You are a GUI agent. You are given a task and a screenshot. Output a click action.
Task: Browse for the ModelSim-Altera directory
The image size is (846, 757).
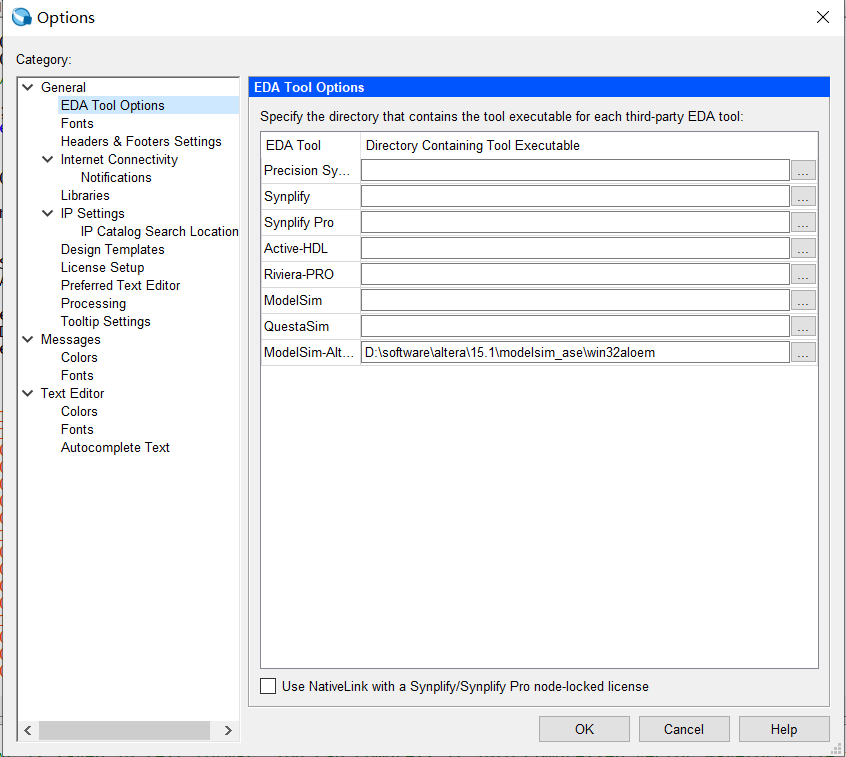click(803, 352)
